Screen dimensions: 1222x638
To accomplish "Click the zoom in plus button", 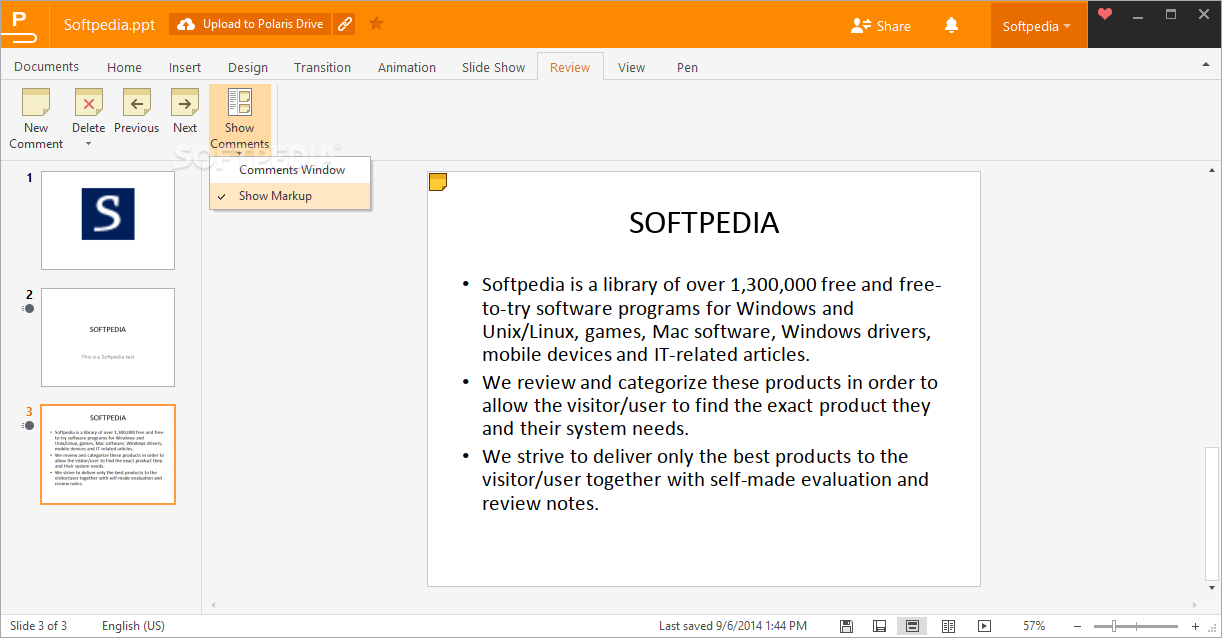I will click(x=1195, y=626).
